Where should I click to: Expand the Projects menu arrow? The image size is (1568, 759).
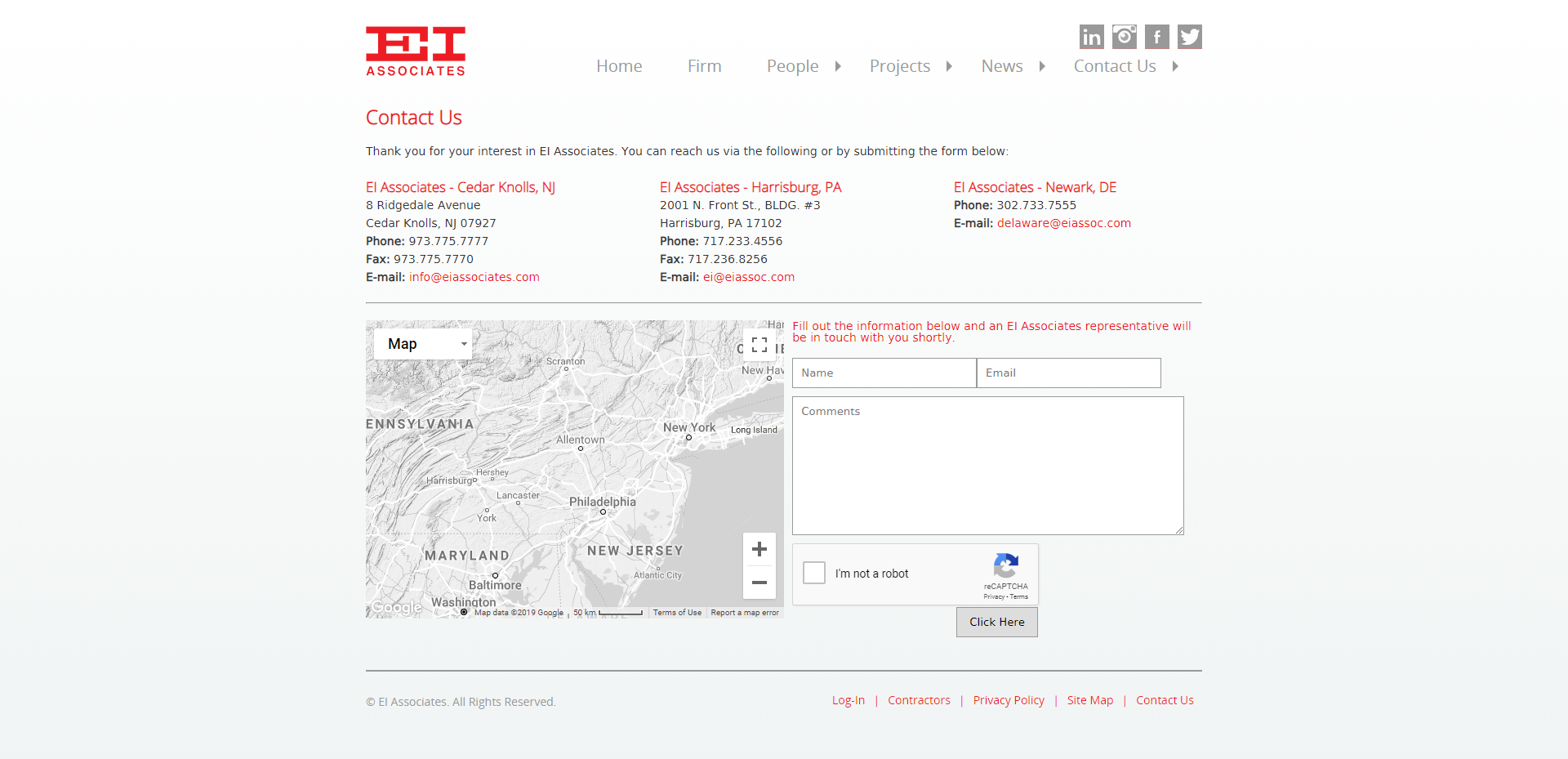(949, 66)
